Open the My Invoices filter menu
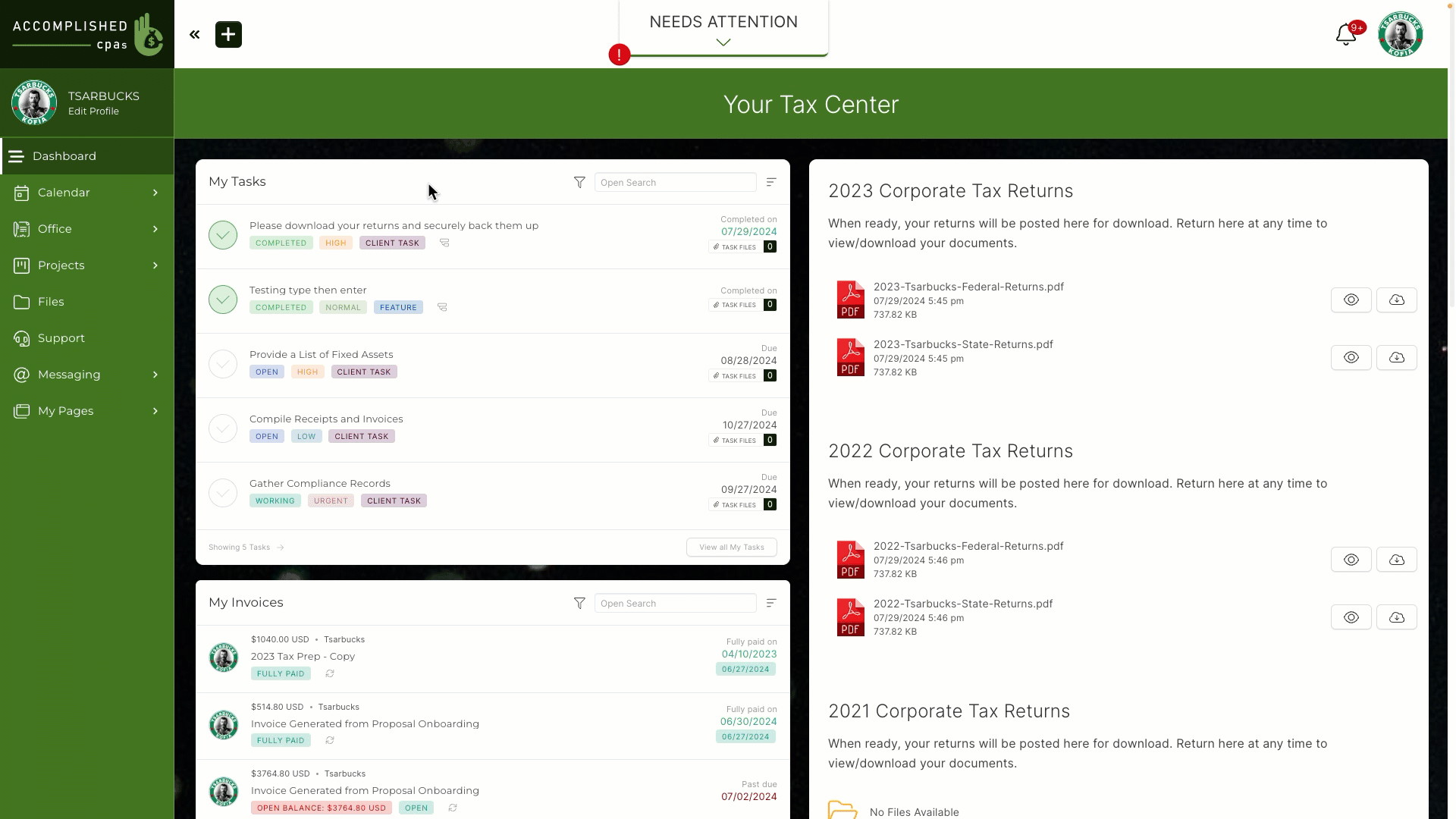1456x819 pixels. point(579,602)
